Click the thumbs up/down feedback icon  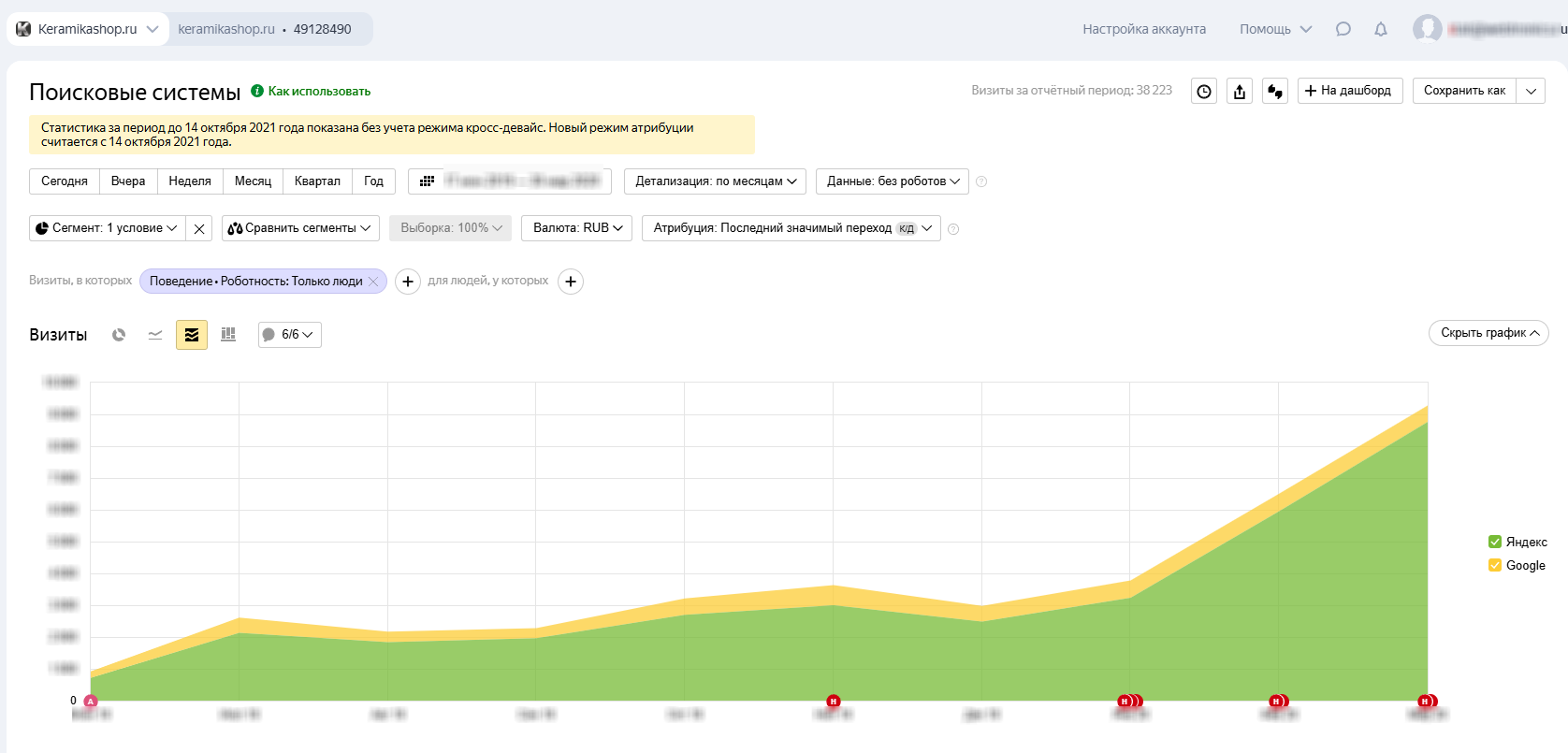[x=1275, y=91]
